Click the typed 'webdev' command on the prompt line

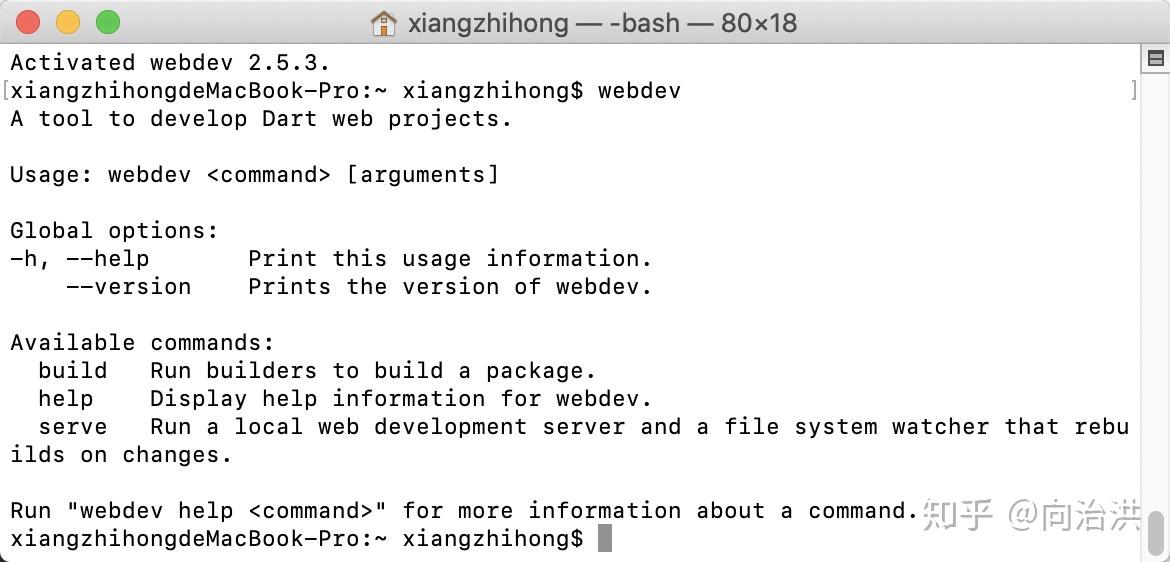pos(639,91)
